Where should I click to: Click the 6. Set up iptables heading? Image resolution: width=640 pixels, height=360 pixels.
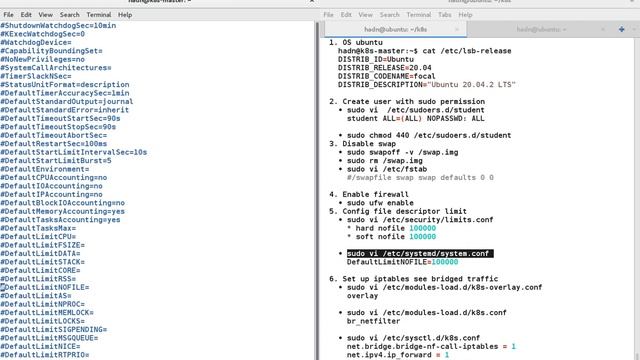[413, 279]
